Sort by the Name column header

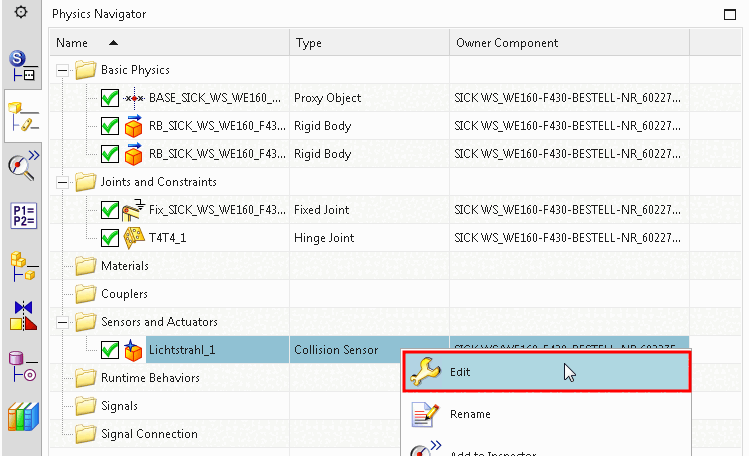72,43
